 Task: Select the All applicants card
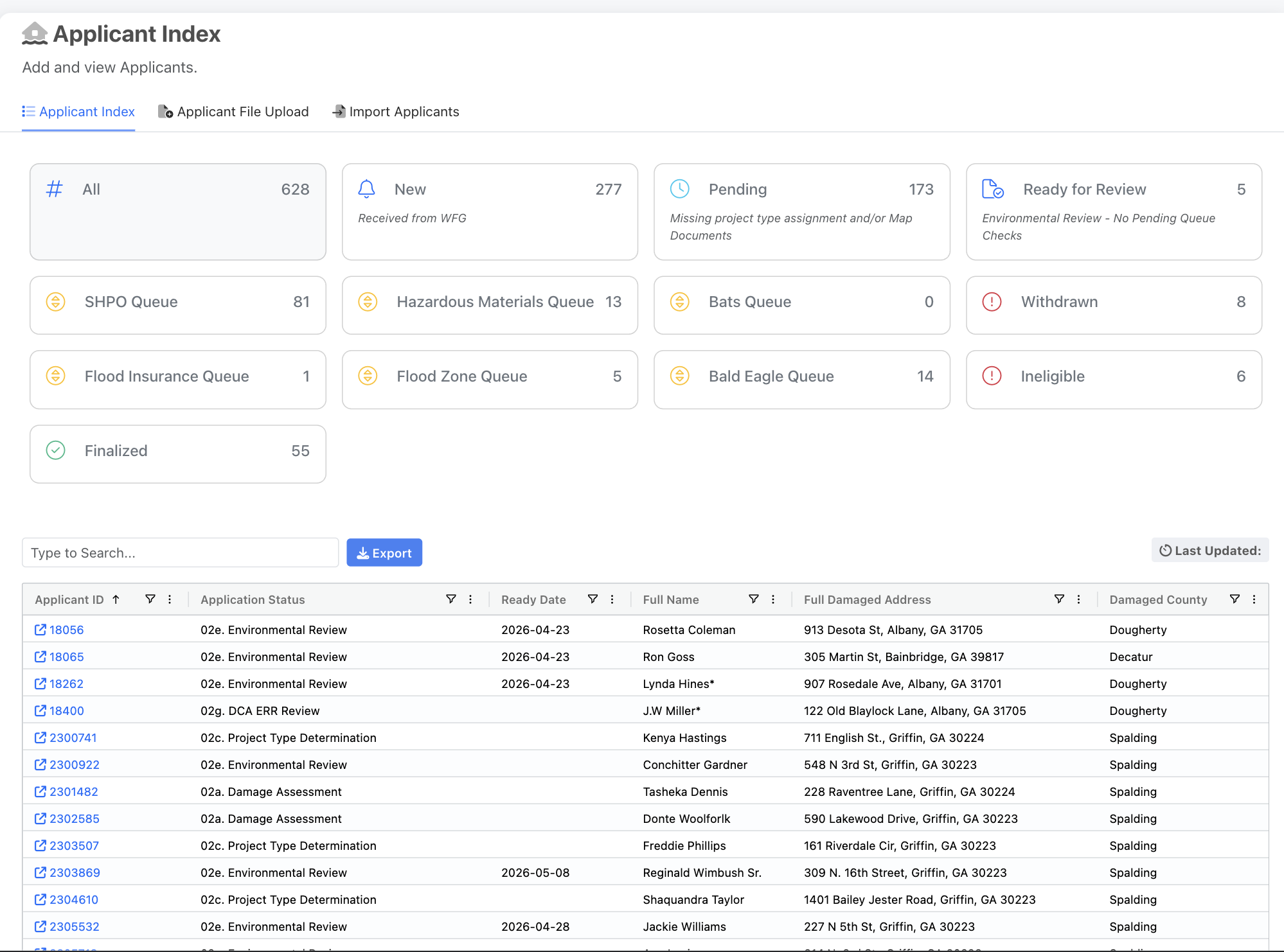(x=178, y=211)
